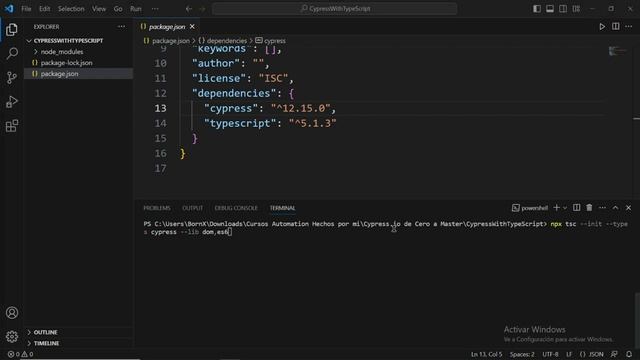Viewport: 640px width, 360px height.
Task: Change encoding via UTF-8 status item
Action: pos(550,354)
